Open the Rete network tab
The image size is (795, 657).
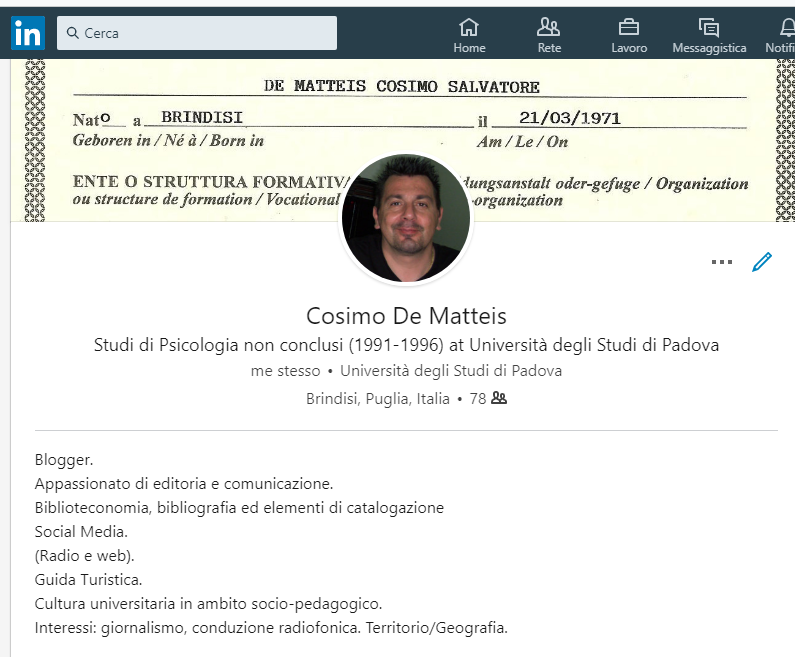[549, 35]
